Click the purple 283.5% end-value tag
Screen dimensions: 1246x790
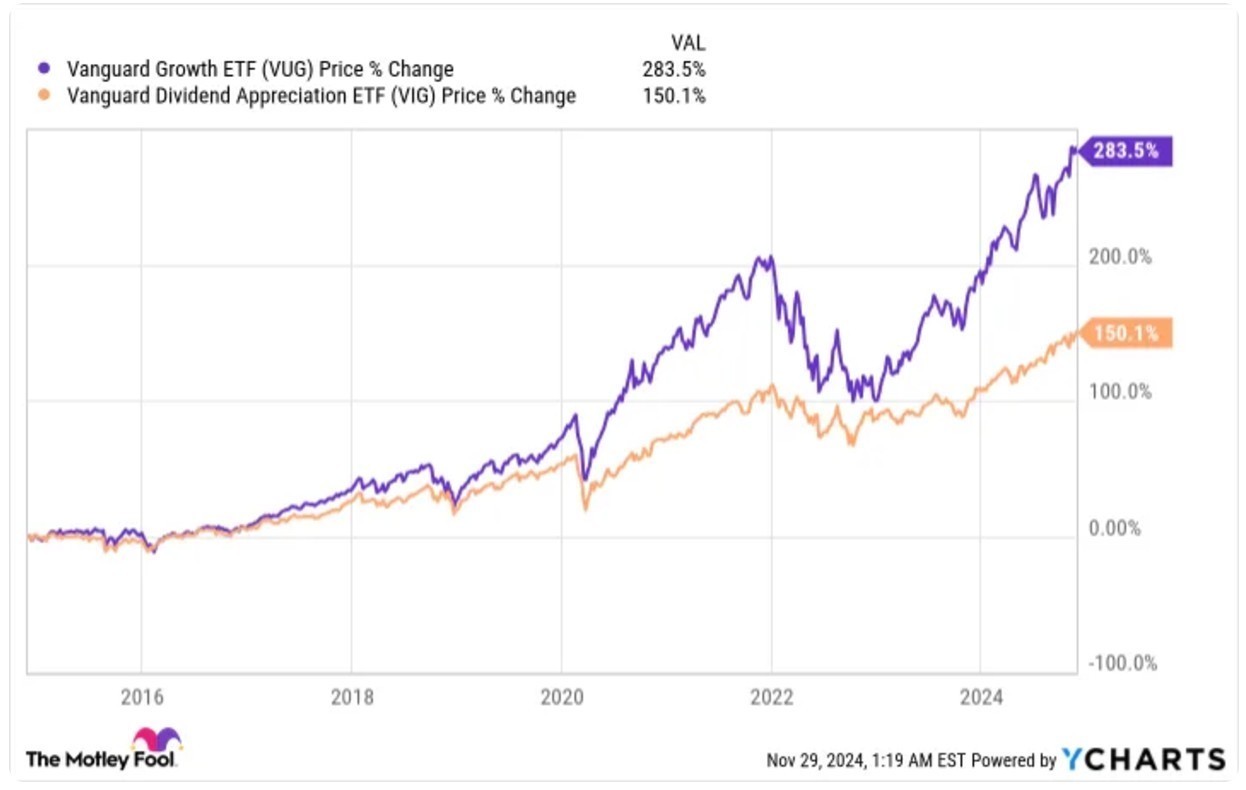pyautogui.click(x=1125, y=151)
